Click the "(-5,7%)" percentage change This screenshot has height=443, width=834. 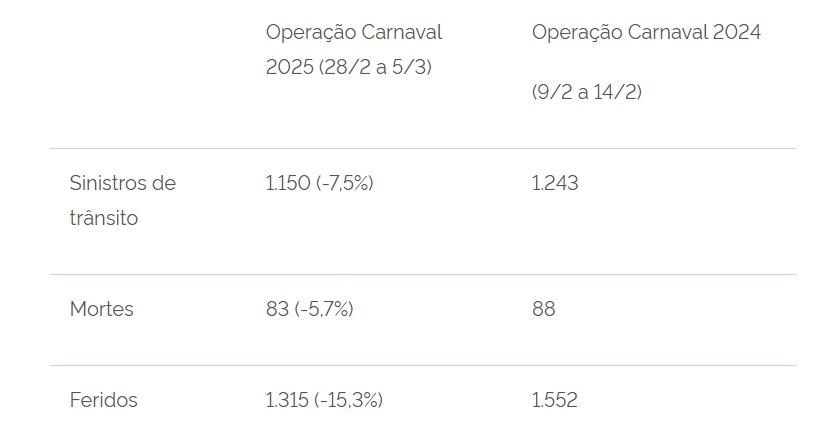pyautogui.click(x=324, y=310)
